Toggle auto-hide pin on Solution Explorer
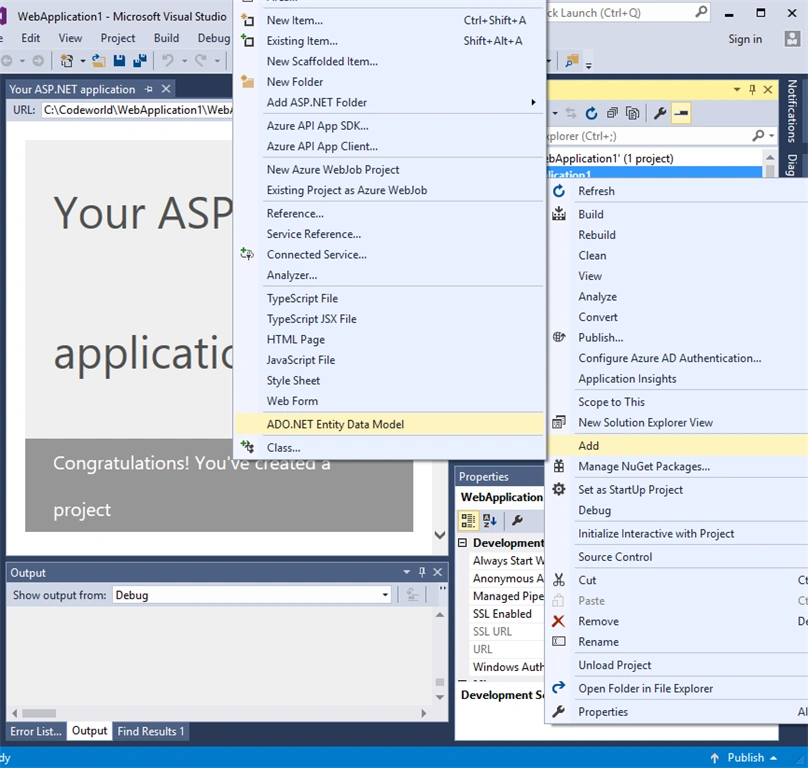 [752, 90]
